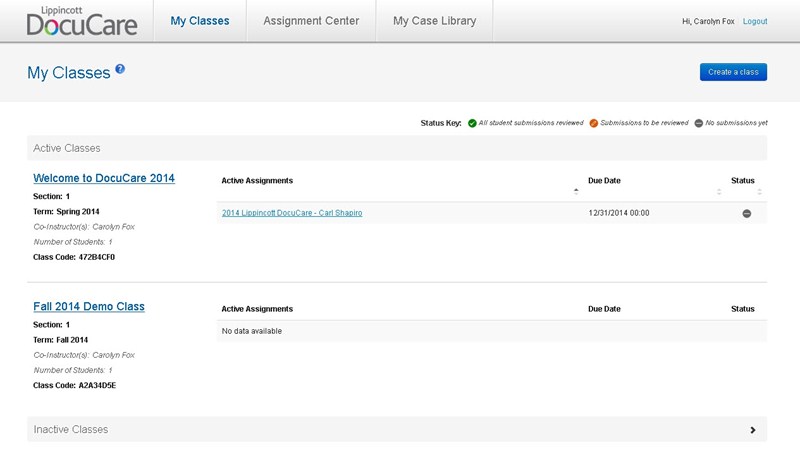Viewport: 800px width, 469px height.
Task: Select Class Code: 472B4CF0 text
Action: point(74,257)
